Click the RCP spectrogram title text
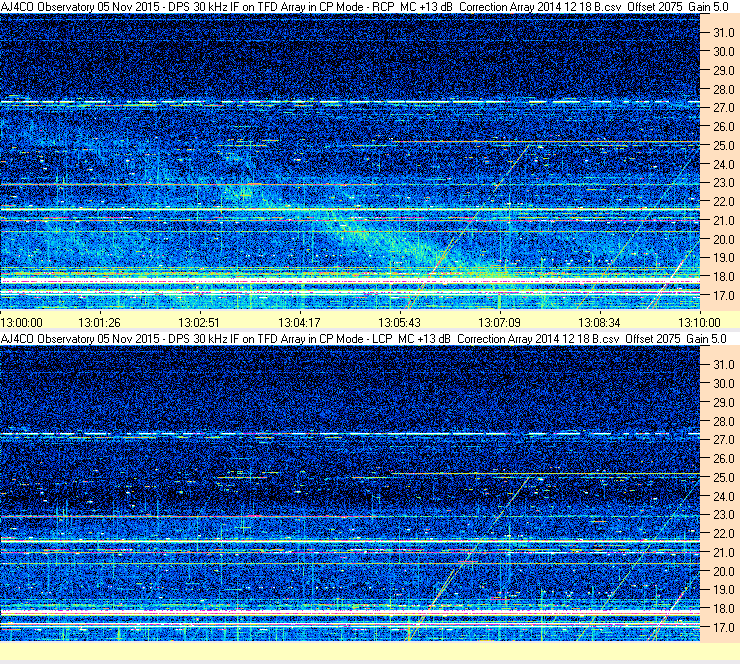 click(x=364, y=7)
